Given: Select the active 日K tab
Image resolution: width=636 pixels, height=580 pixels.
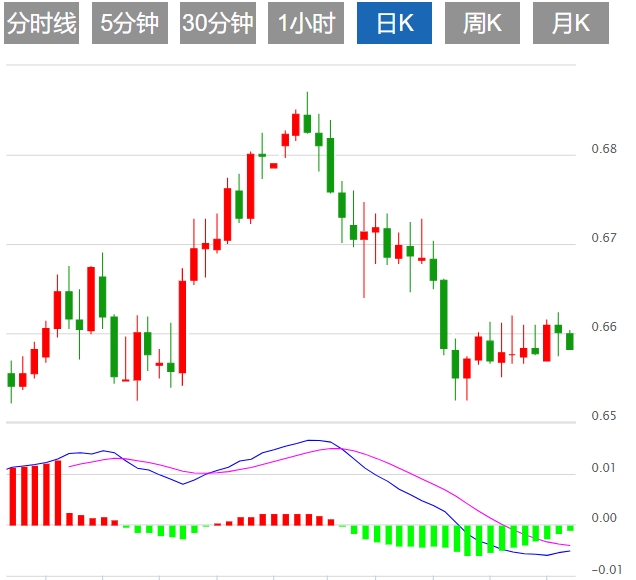Looking at the screenshot, I should click(394, 23).
